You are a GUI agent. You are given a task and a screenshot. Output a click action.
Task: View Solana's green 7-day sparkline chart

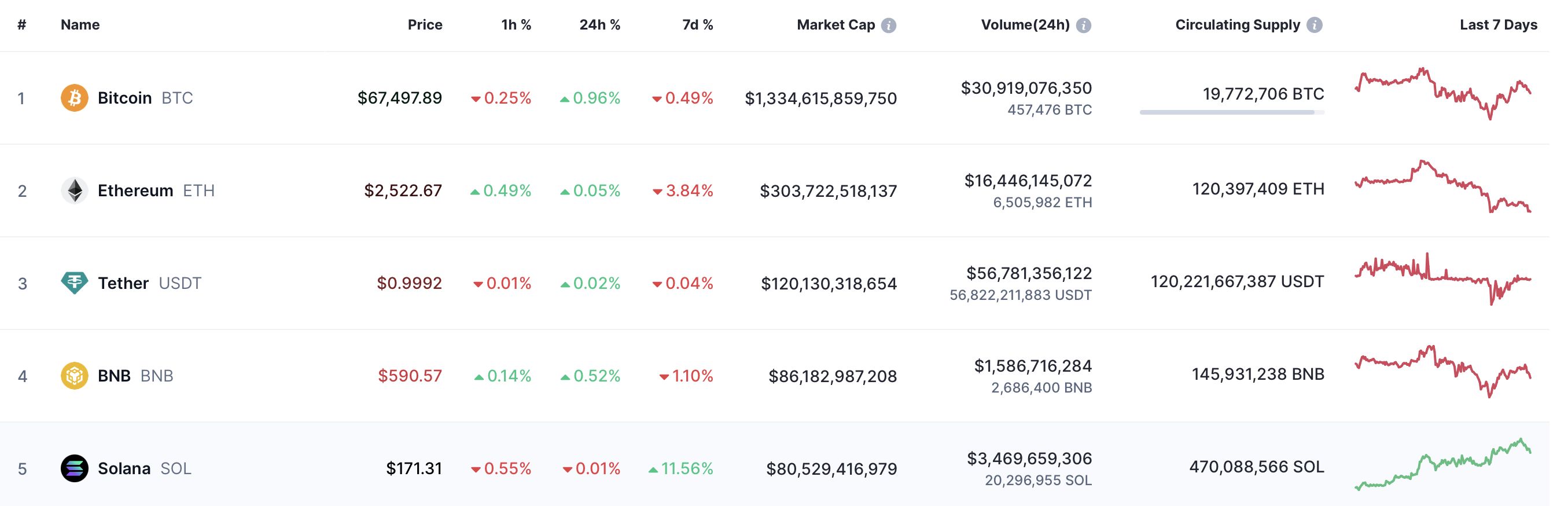coord(1442,464)
